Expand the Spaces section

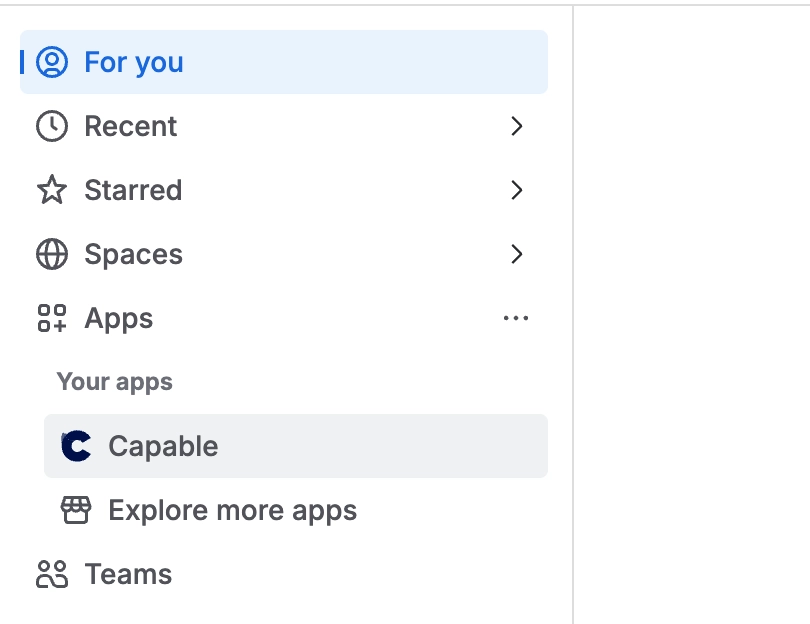point(517,254)
